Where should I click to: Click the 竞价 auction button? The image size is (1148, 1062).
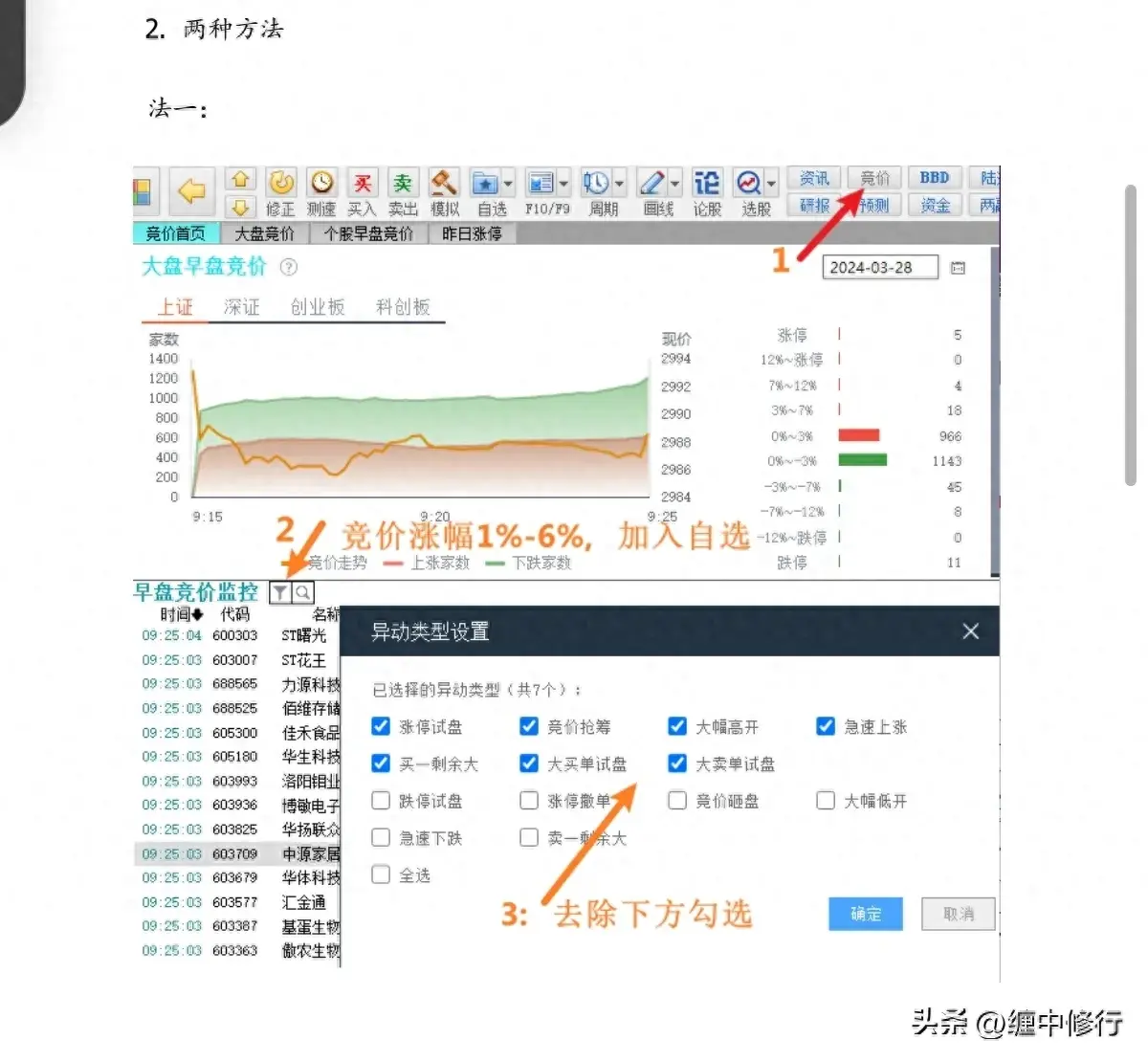coord(874,178)
